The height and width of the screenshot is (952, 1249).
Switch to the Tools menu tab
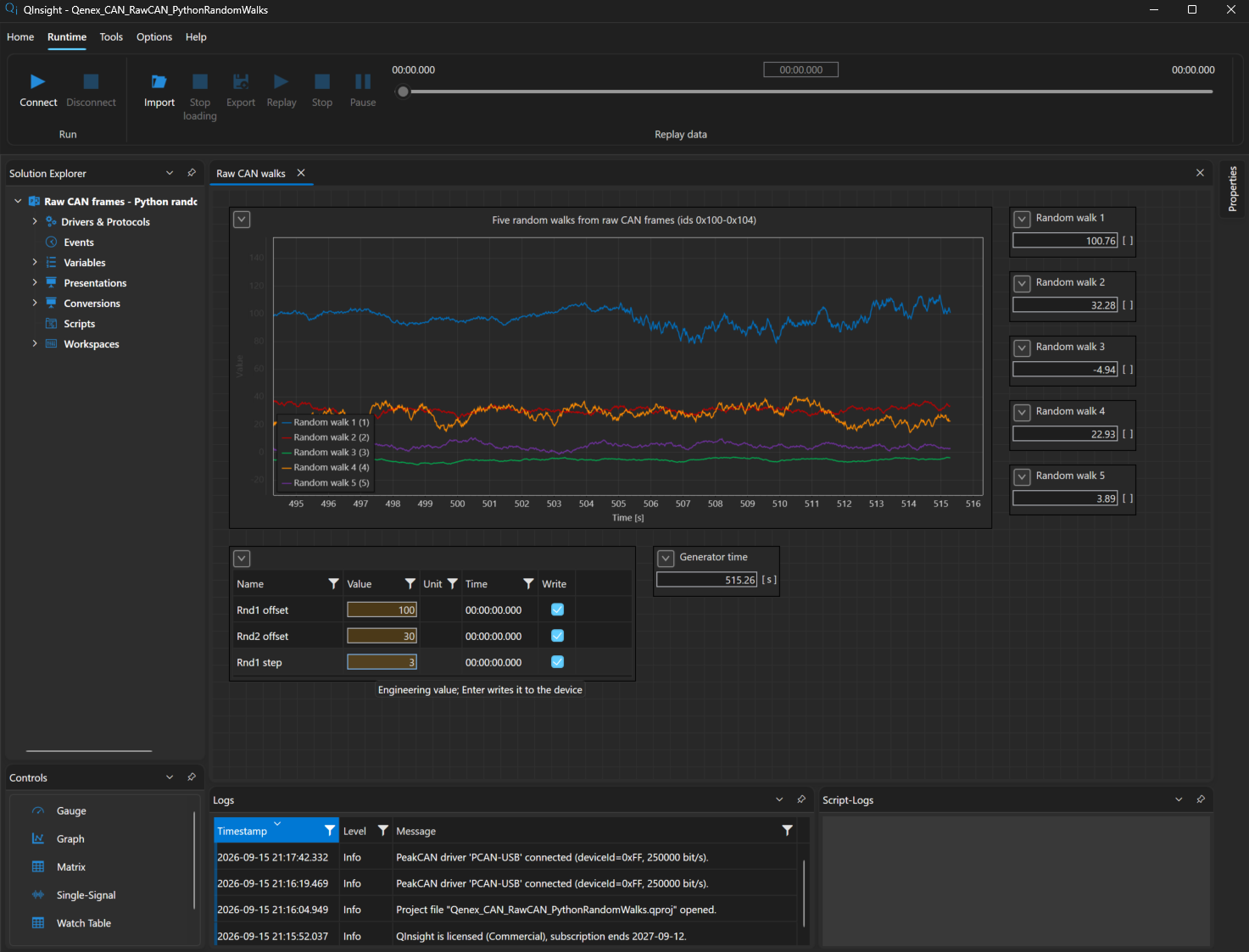pyautogui.click(x=111, y=37)
